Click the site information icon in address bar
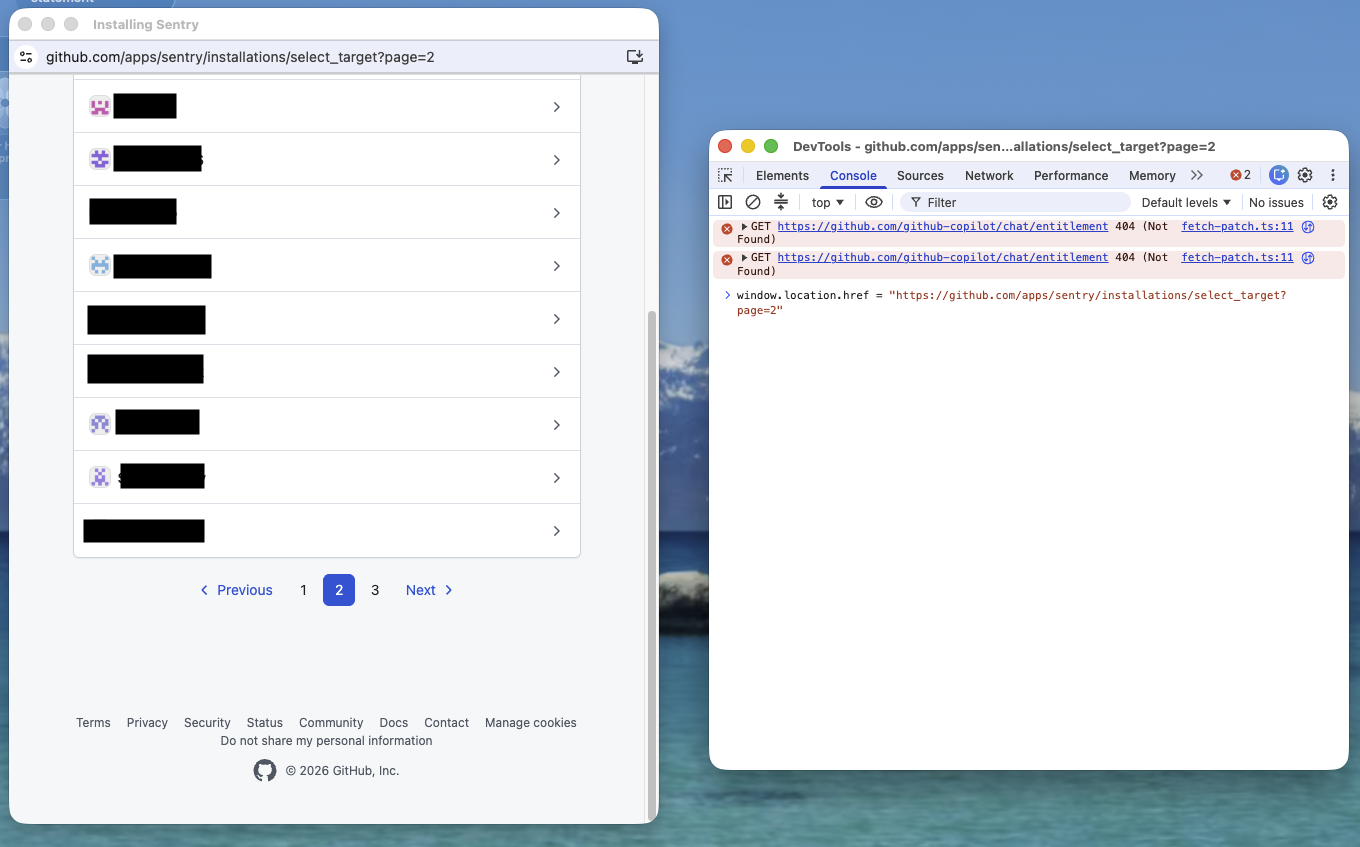 click(27, 57)
